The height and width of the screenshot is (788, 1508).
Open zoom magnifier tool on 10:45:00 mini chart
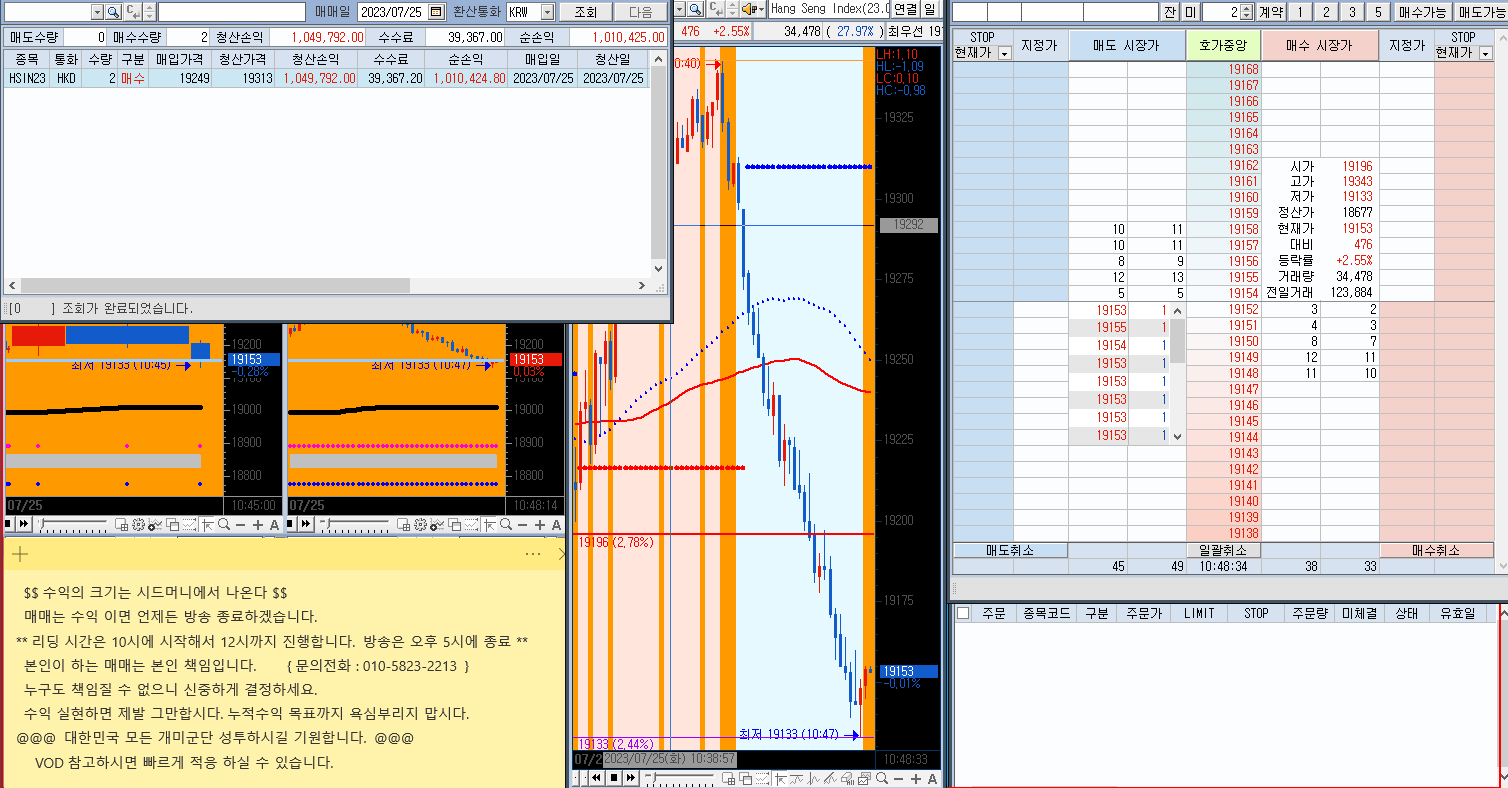(x=224, y=524)
